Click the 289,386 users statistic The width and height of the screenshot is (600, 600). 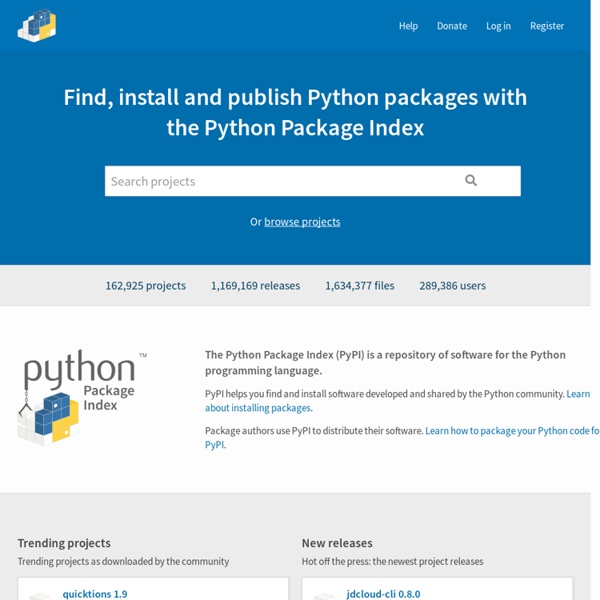tap(452, 286)
